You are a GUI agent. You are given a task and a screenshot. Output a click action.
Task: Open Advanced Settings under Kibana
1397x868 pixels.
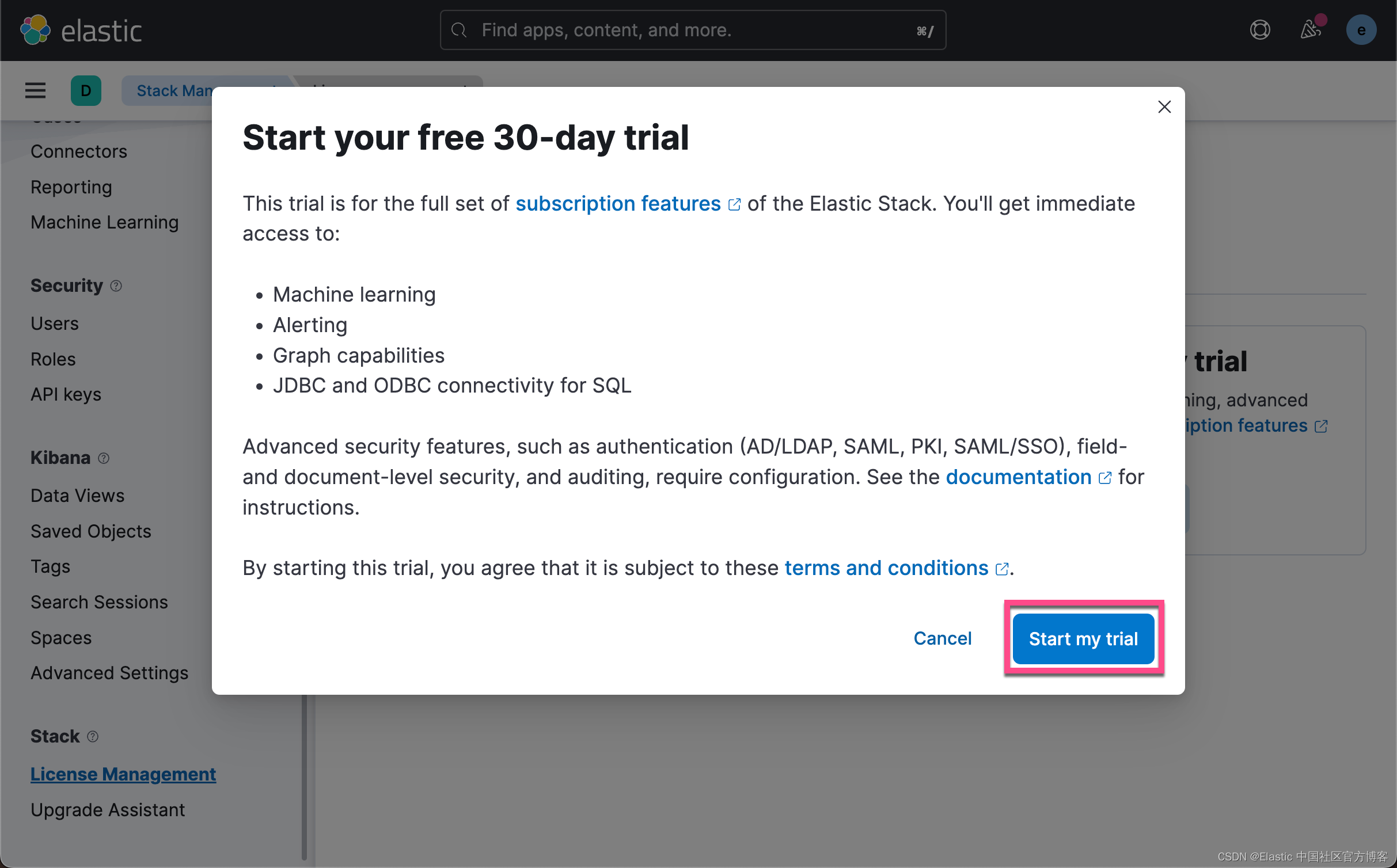109,673
